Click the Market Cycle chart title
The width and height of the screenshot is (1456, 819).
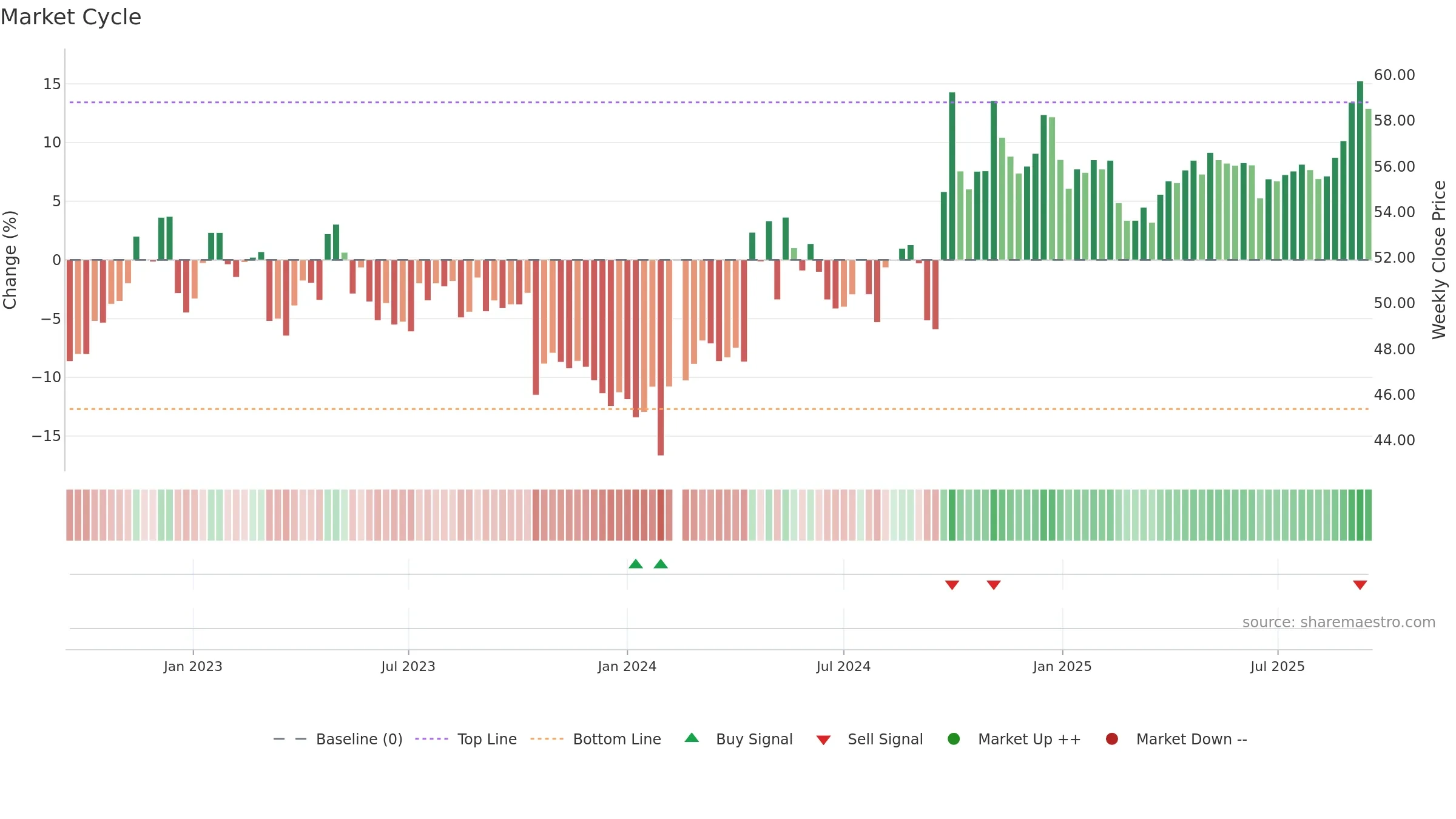click(71, 17)
